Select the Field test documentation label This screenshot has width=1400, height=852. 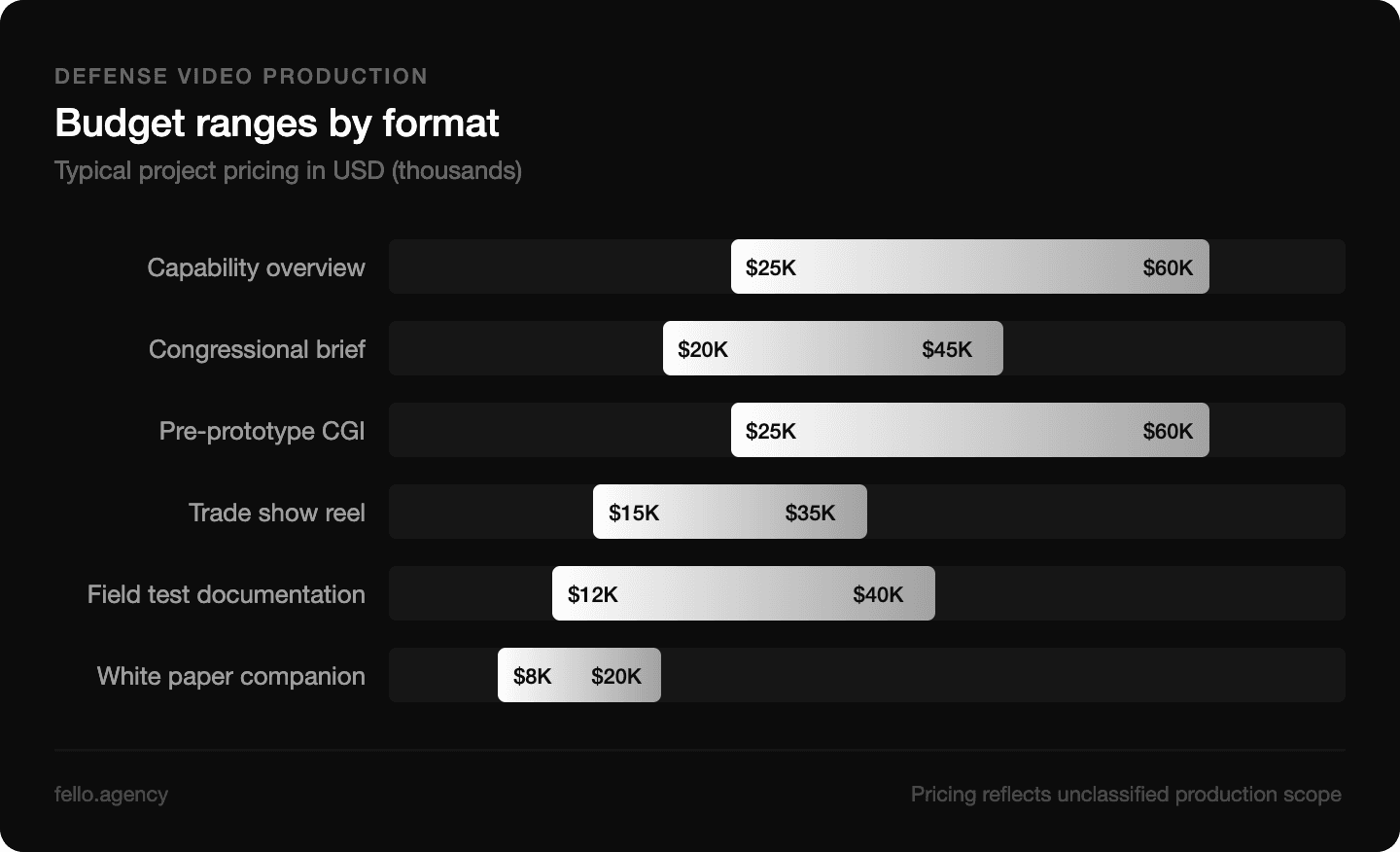pyautogui.click(x=226, y=594)
